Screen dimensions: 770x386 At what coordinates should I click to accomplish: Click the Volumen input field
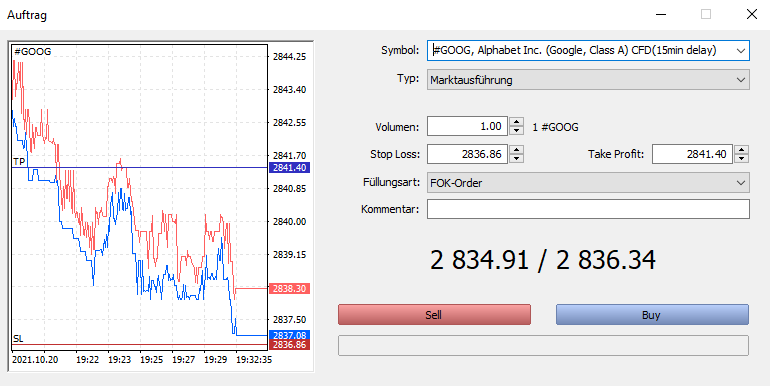pos(467,127)
